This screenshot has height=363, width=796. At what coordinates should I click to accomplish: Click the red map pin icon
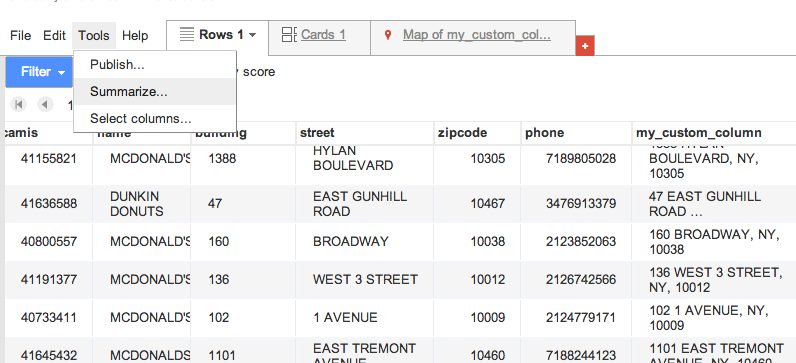click(x=388, y=35)
